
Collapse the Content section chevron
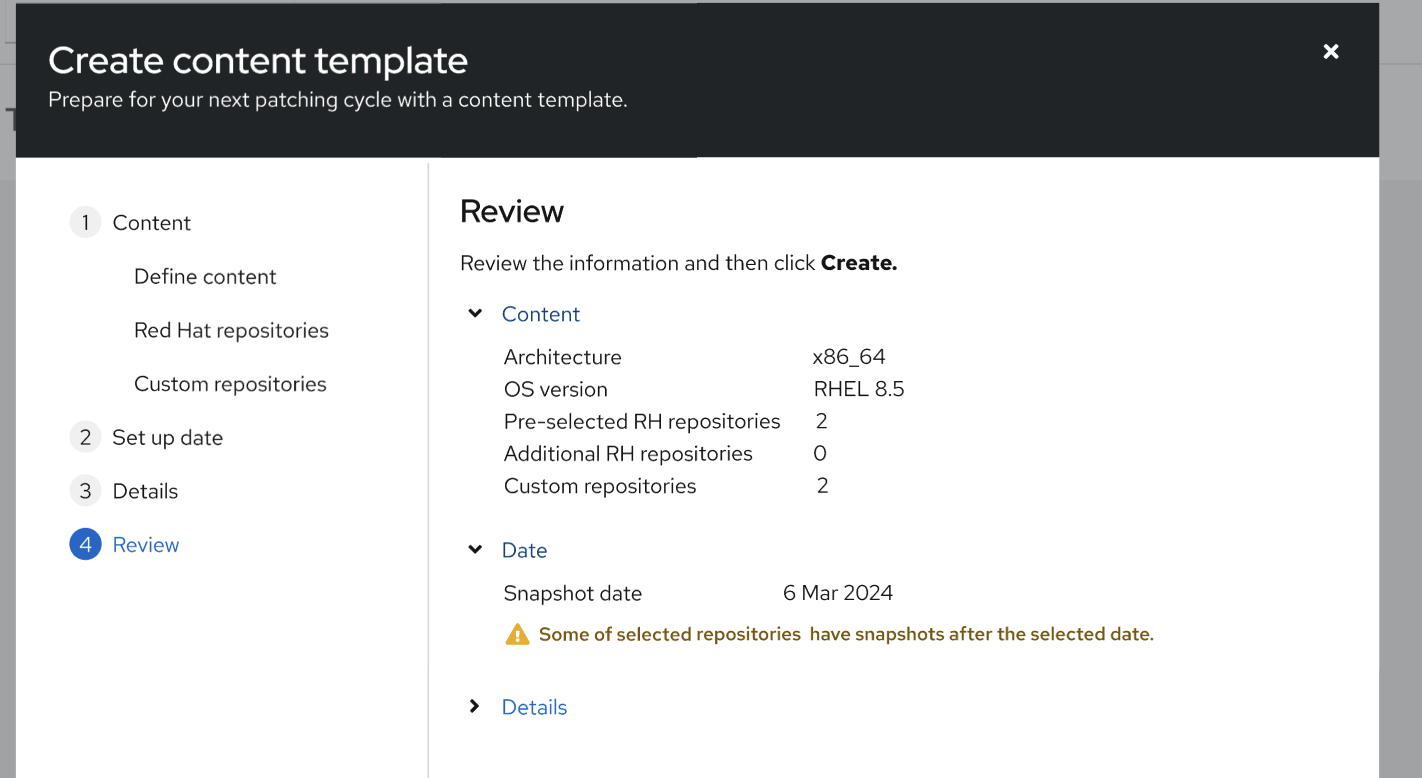point(475,314)
